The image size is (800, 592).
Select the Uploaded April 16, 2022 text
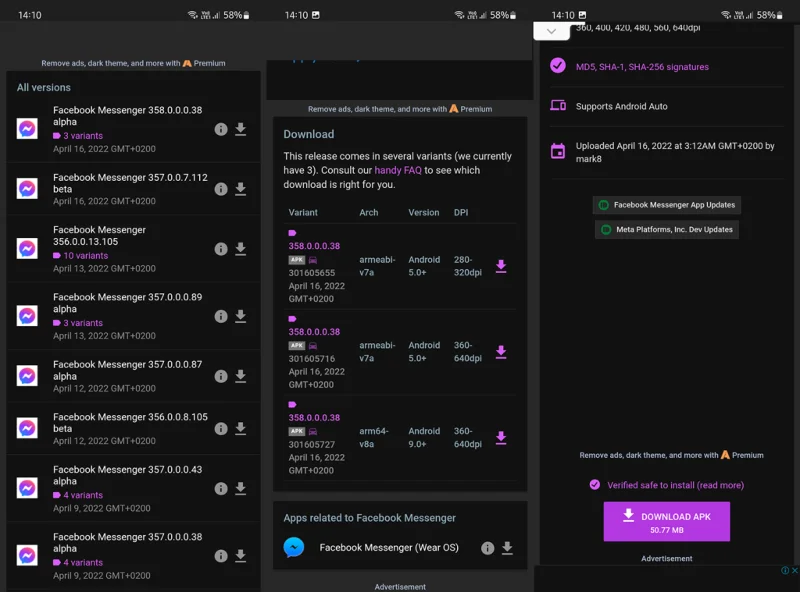[x=675, y=152]
